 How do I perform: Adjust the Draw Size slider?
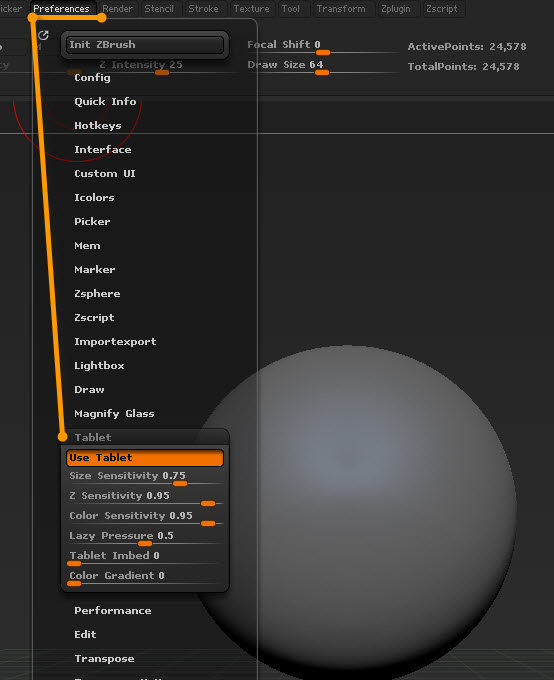322,67
